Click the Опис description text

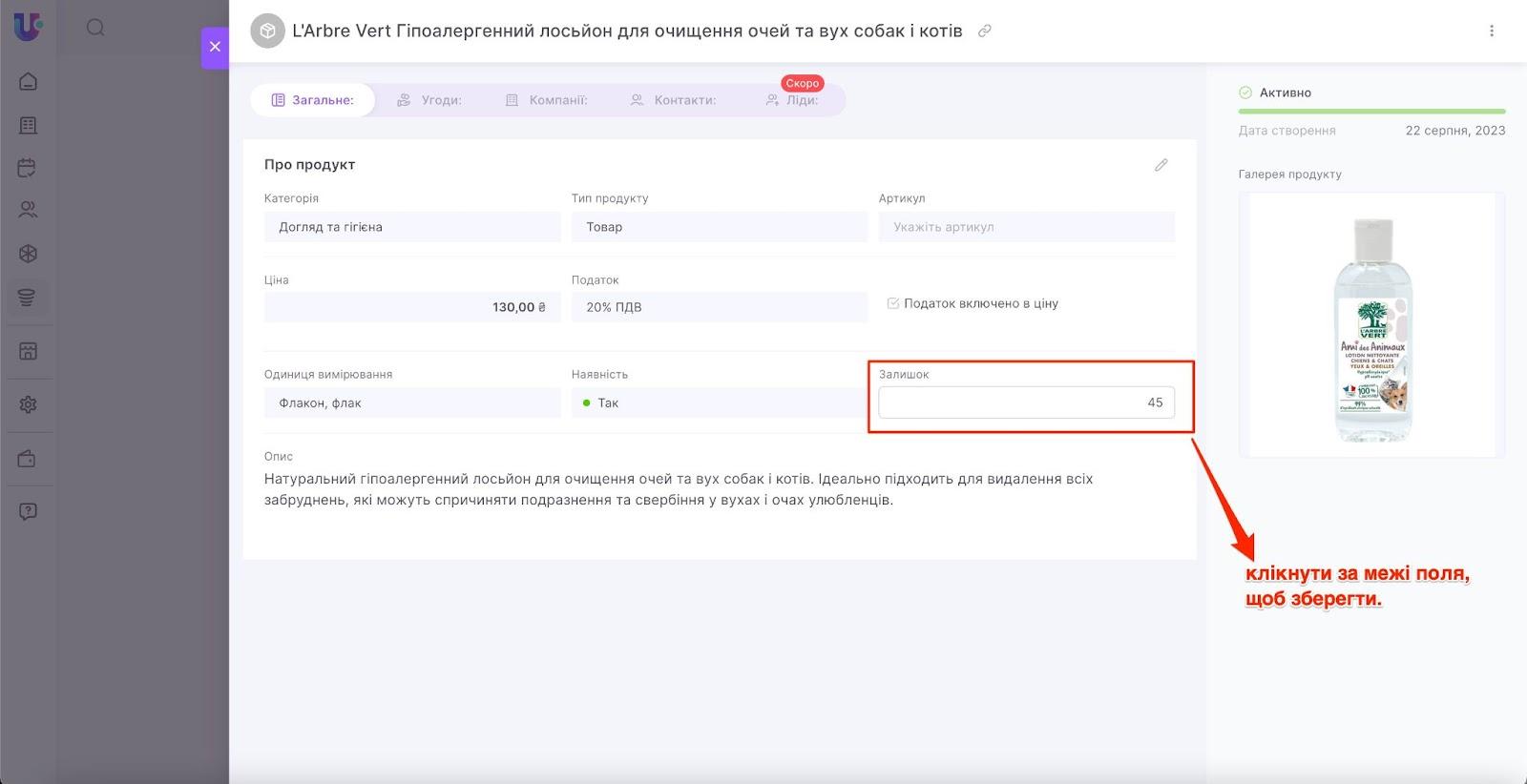[x=679, y=489]
